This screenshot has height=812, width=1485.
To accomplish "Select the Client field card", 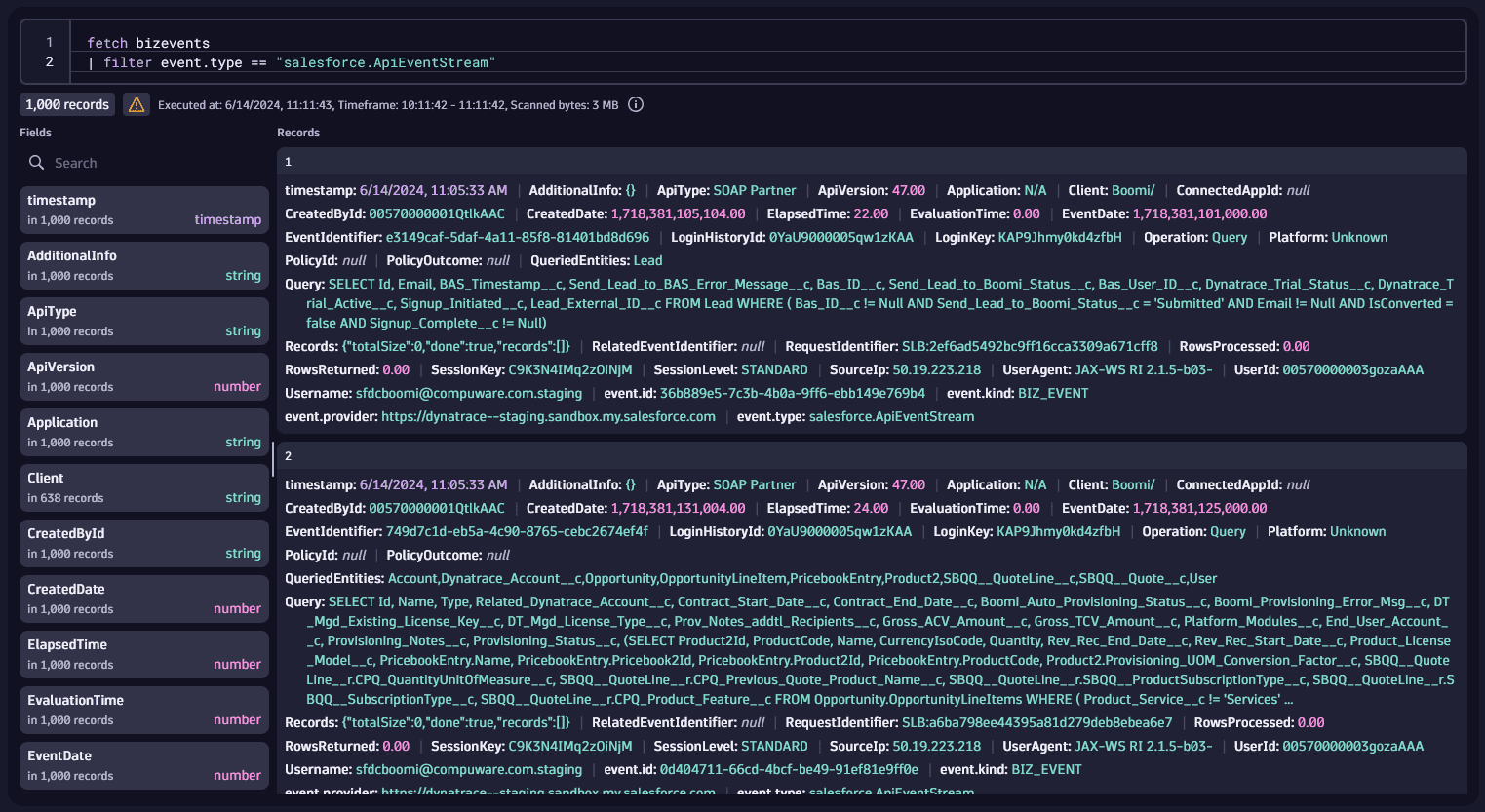I will [144, 487].
